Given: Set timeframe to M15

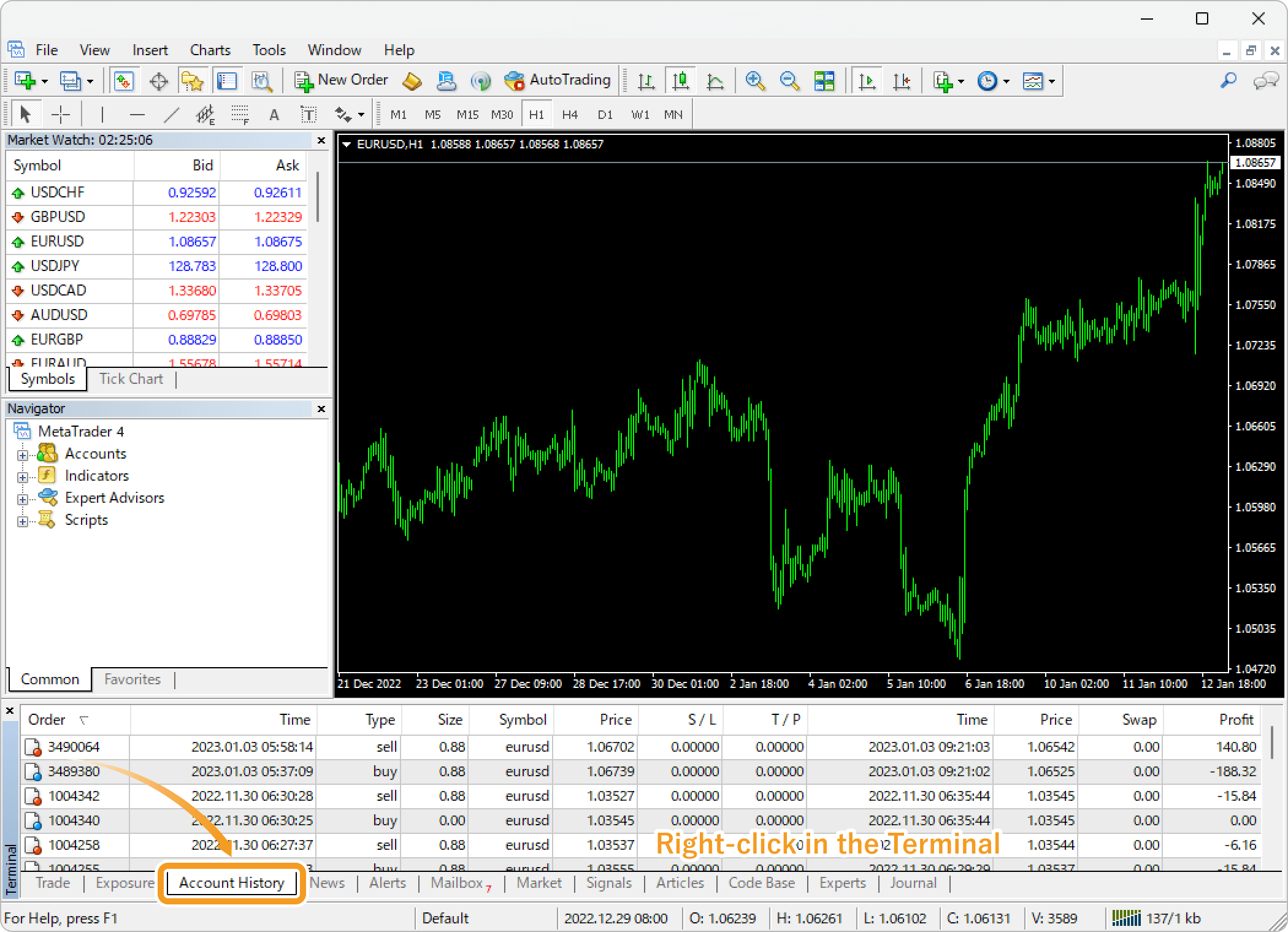Looking at the screenshot, I should coord(467,115).
